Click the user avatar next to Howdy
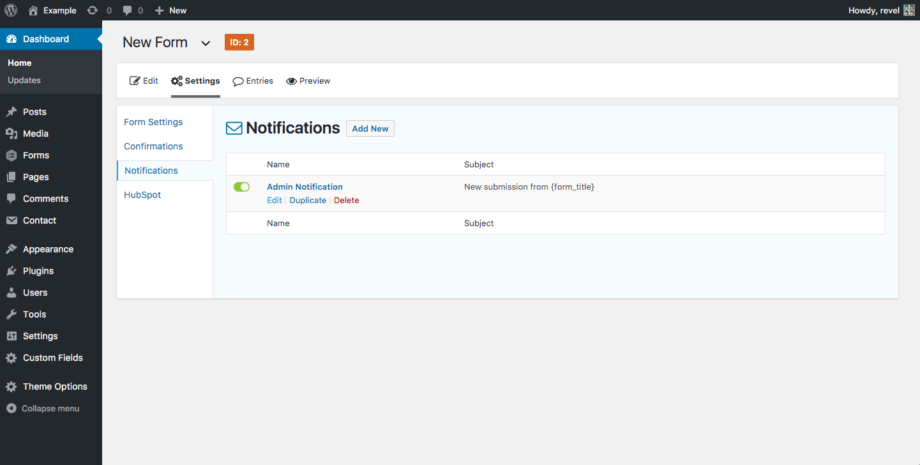Screen dimensions: 920x465 (908, 10)
